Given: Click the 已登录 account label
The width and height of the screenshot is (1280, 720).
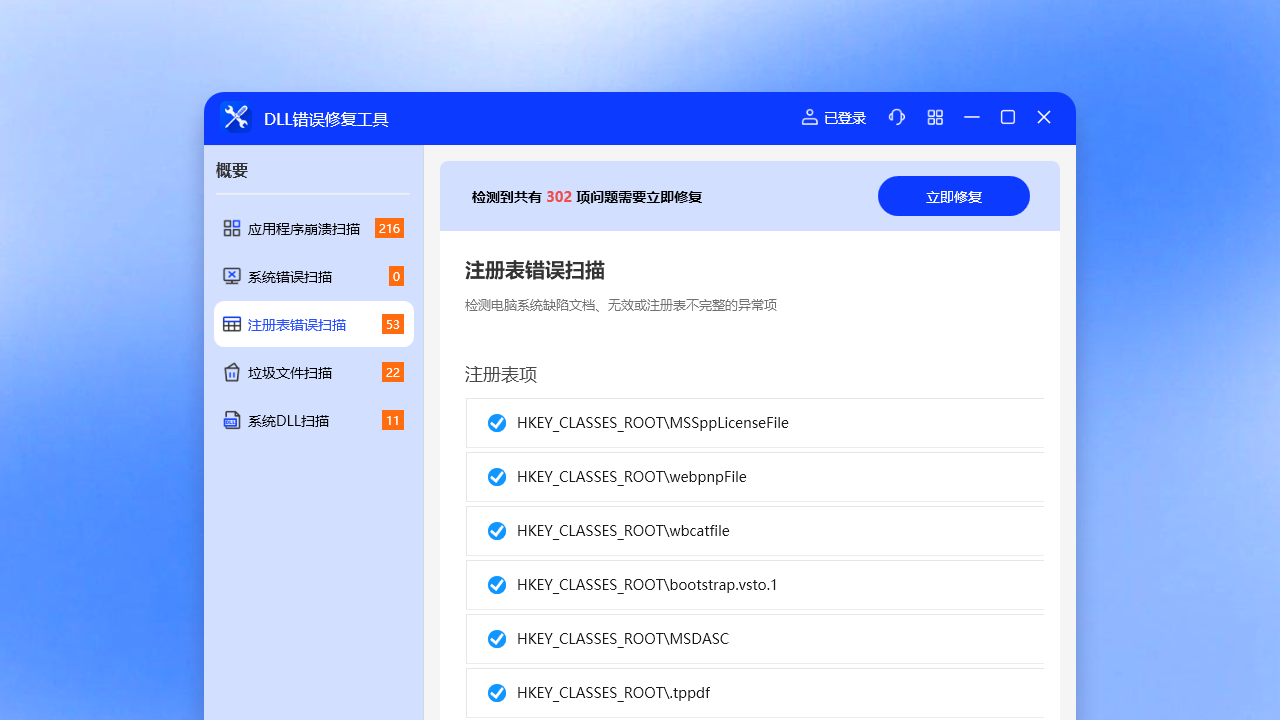Looking at the screenshot, I should point(843,117).
